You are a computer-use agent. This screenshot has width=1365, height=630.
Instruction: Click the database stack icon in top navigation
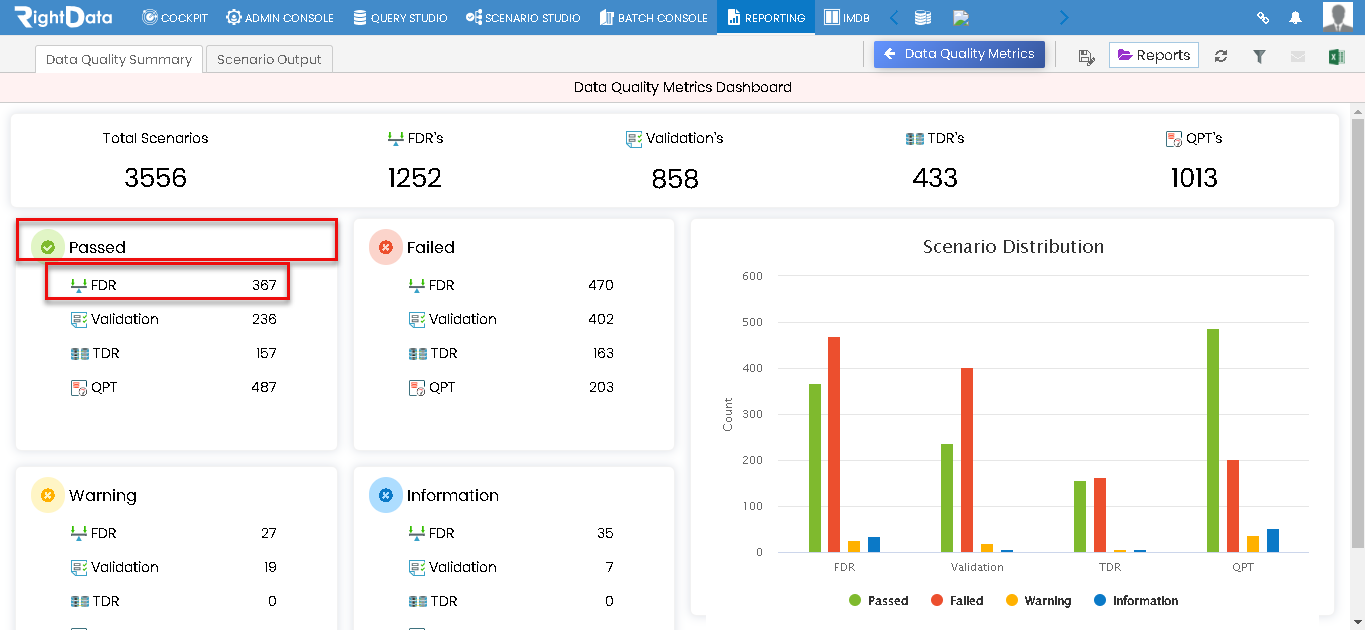(923, 17)
